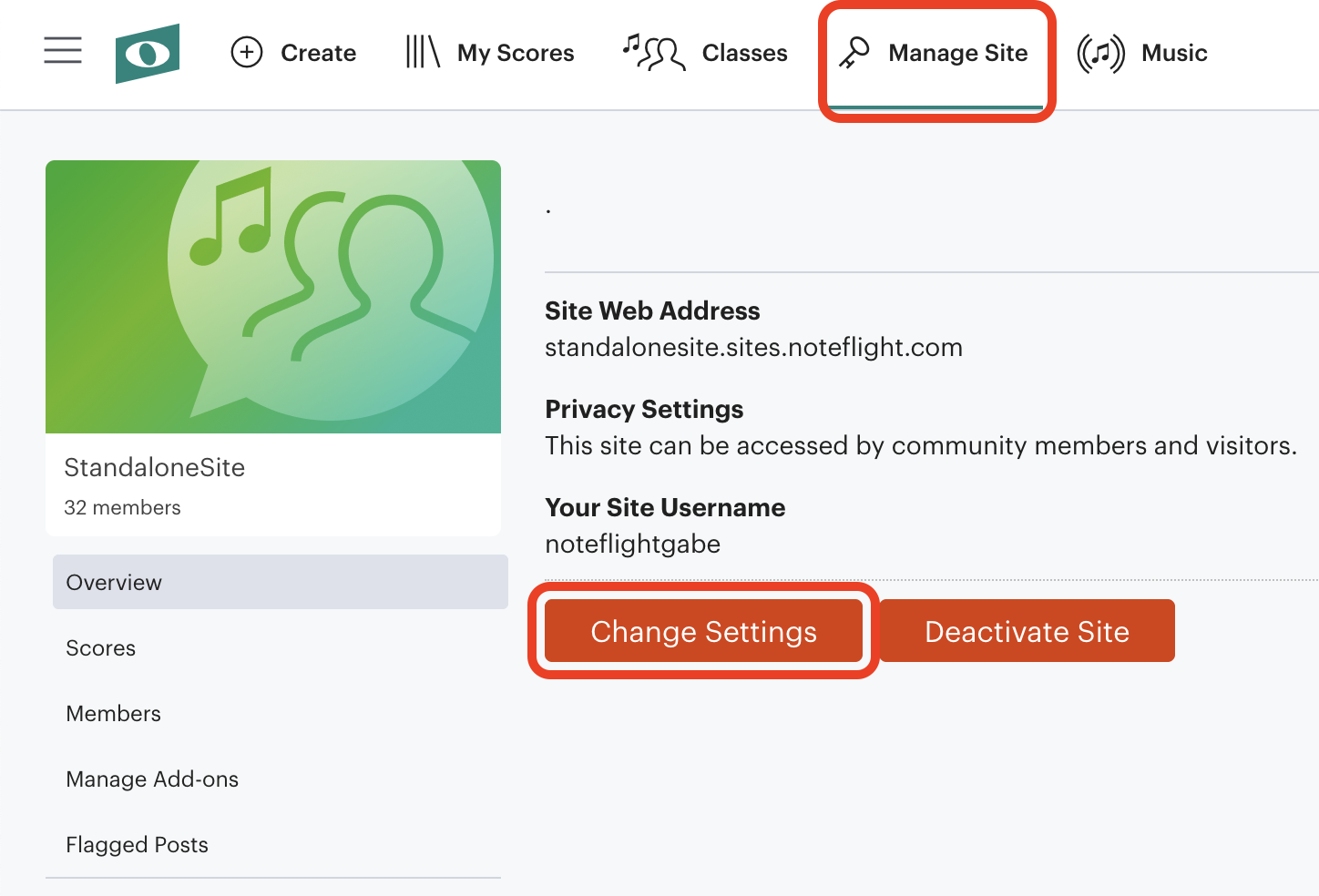The height and width of the screenshot is (896, 1319).
Task: Click the Privacy Settings heading
Action: point(644,410)
